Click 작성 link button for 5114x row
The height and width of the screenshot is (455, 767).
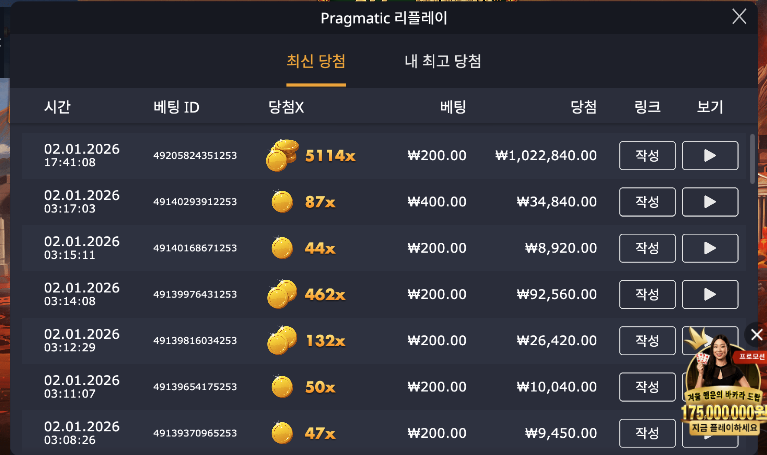[x=647, y=156]
